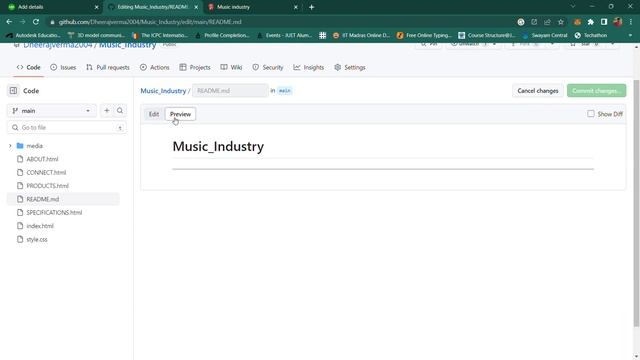640x360 pixels.
Task: Collapse the Code file tree panel icon
Action: click(13, 91)
